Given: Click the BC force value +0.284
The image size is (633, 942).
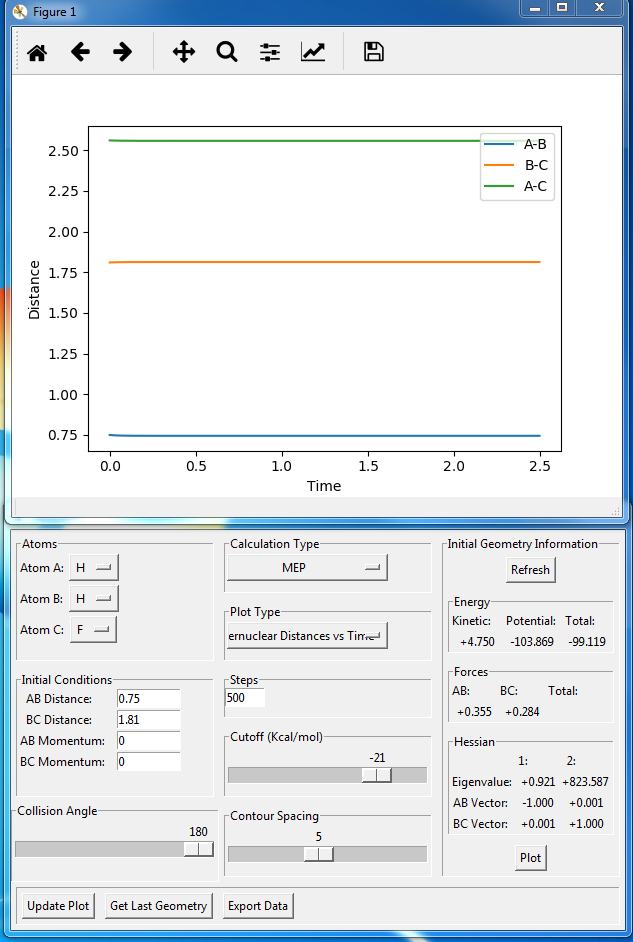Looking at the screenshot, I should tap(522, 712).
